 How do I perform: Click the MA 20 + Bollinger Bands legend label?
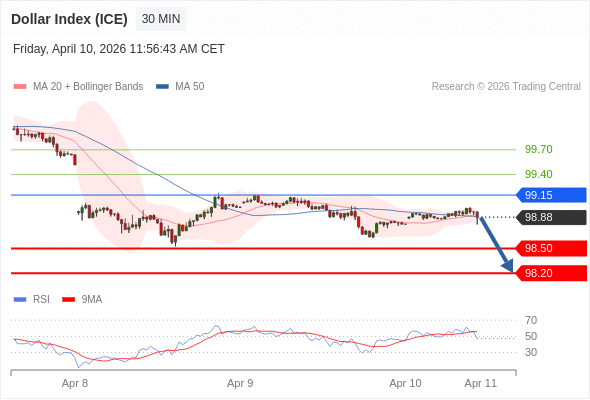click(88, 87)
